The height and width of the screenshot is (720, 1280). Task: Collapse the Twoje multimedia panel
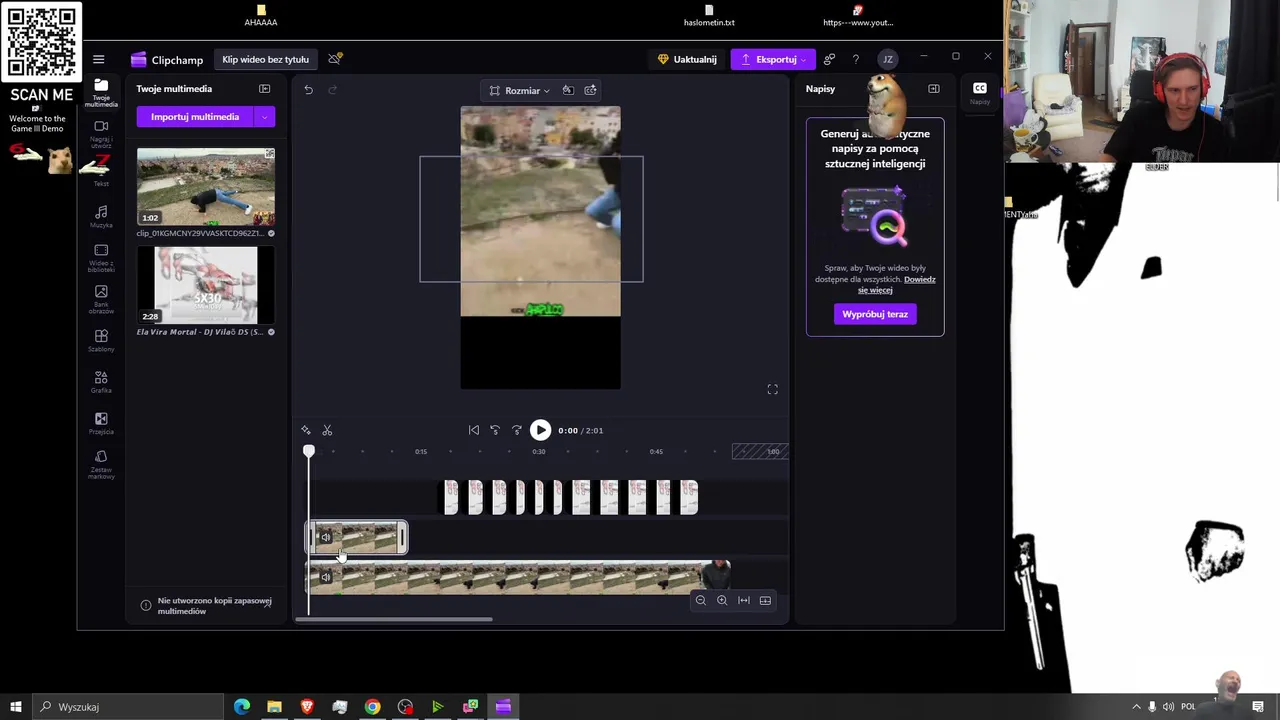tap(265, 89)
